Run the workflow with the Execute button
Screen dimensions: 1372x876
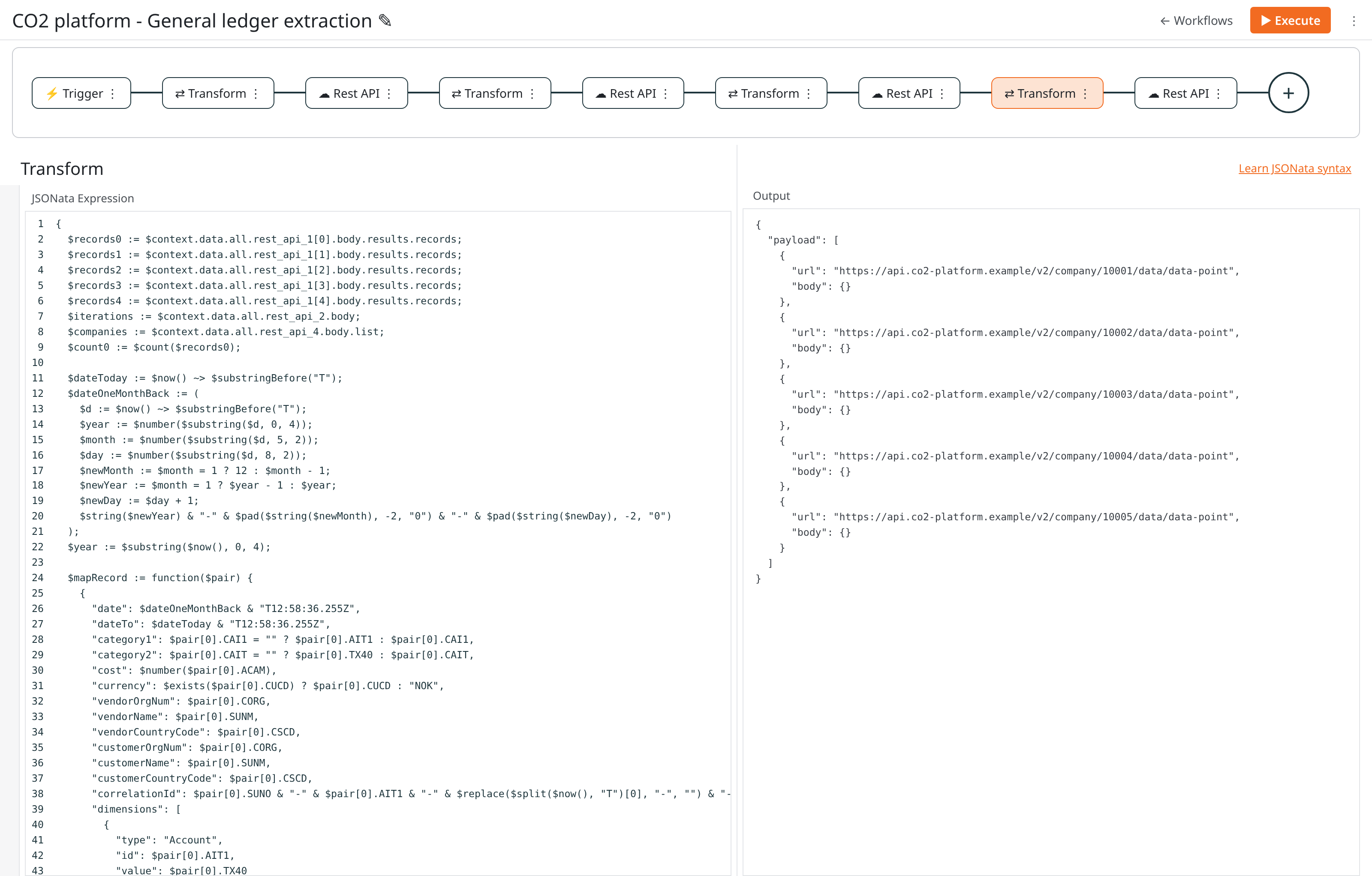coord(1290,21)
